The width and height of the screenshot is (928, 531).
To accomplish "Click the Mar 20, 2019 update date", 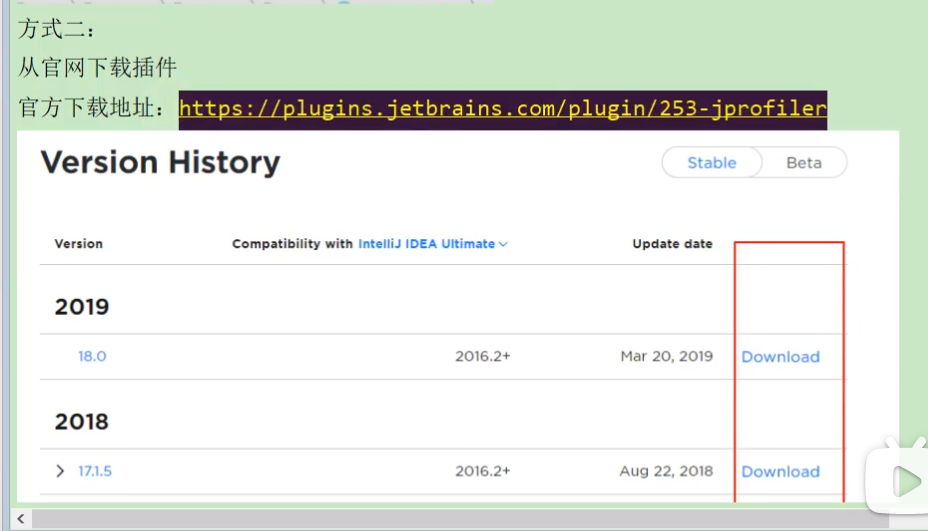I will pos(666,357).
